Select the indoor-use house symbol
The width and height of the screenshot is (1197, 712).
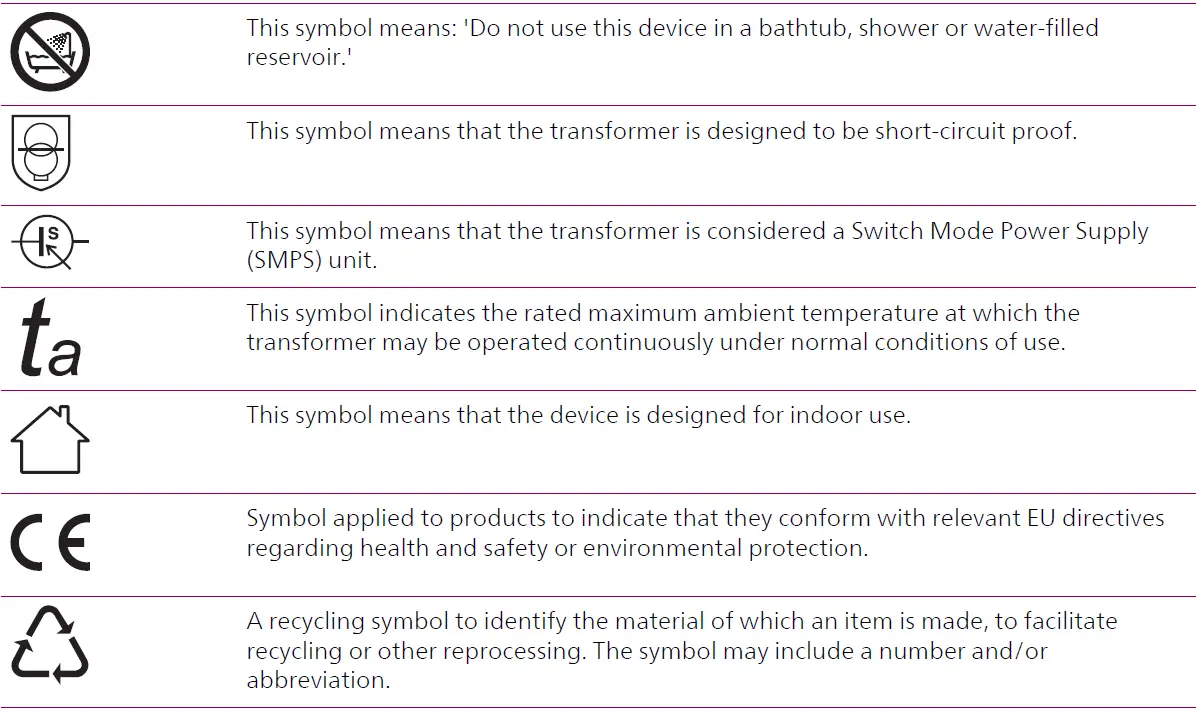coord(50,440)
